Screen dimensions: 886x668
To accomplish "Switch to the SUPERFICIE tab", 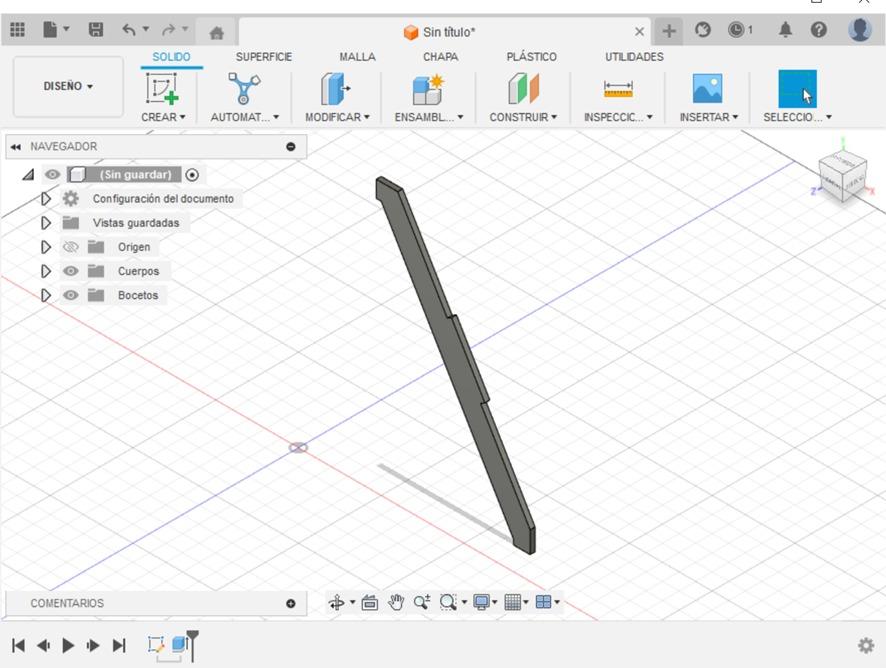I will coord(264,57).
